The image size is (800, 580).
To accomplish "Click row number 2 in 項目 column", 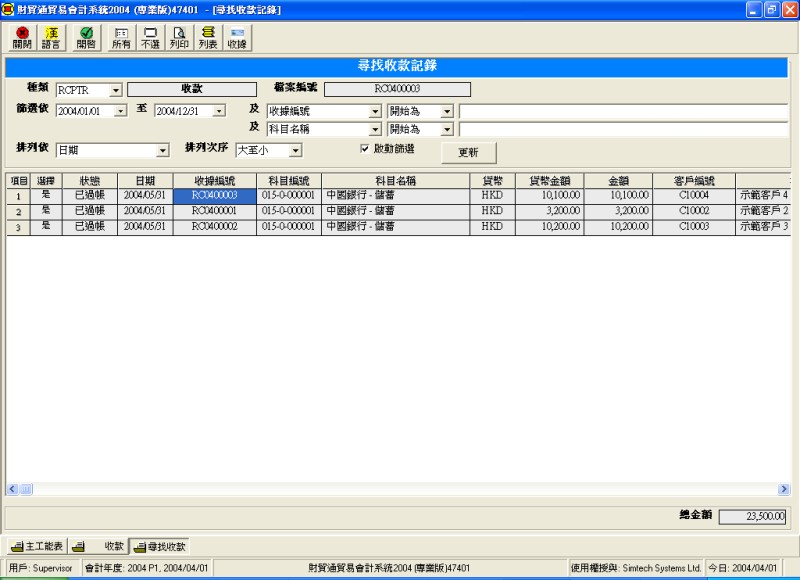I will [18, 212].
